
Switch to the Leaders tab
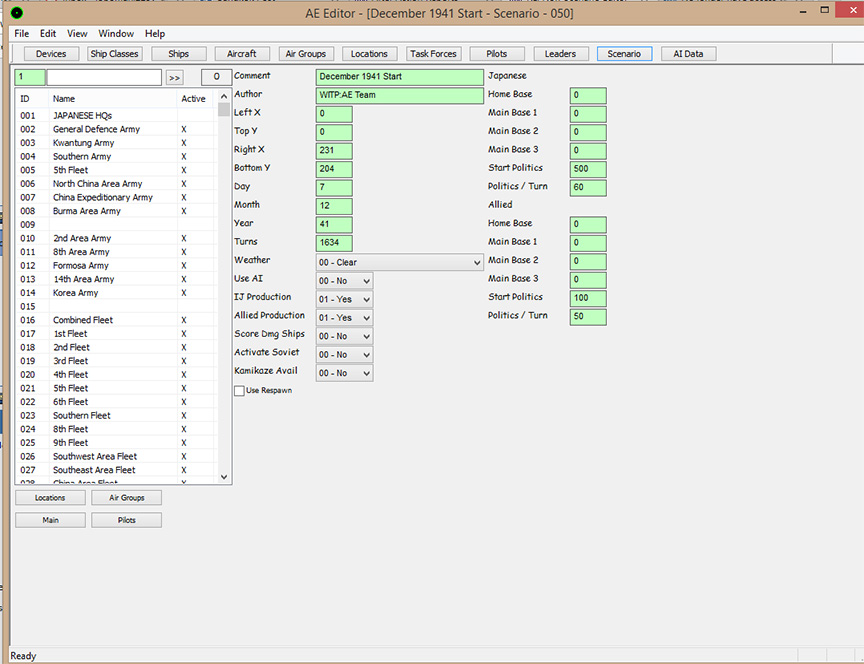(560, 53)
